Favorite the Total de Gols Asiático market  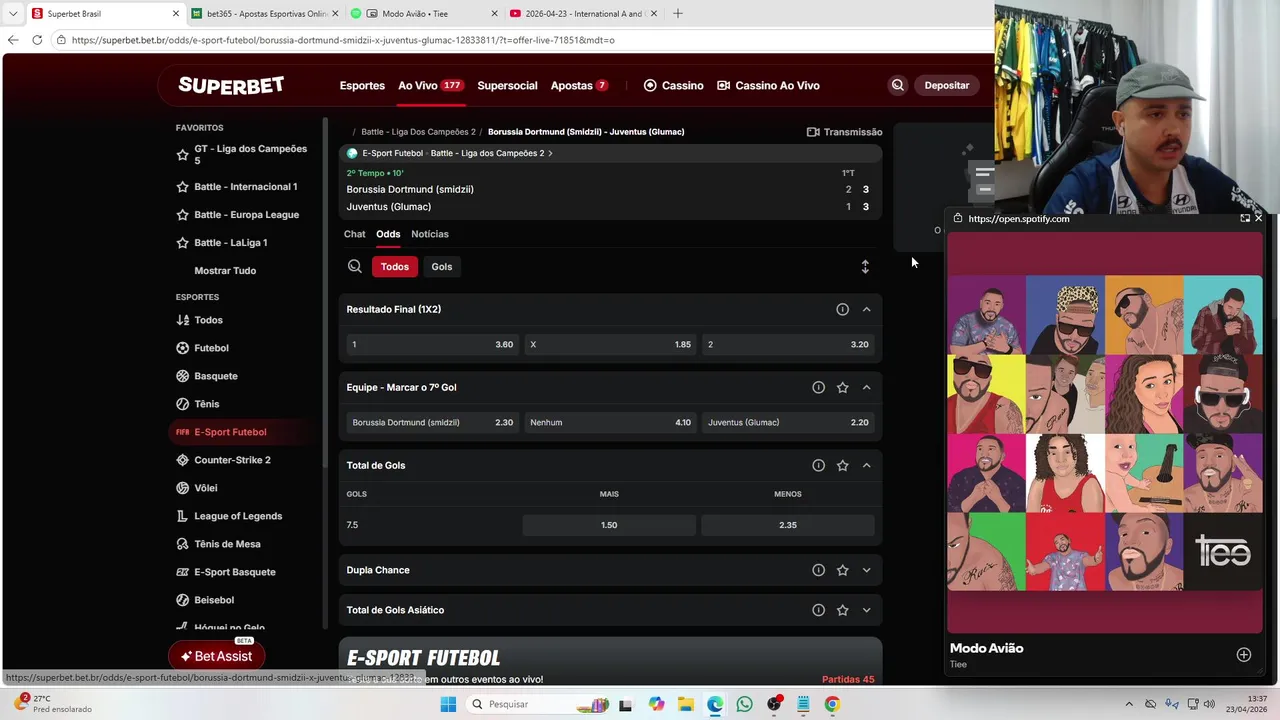(842, 610)
